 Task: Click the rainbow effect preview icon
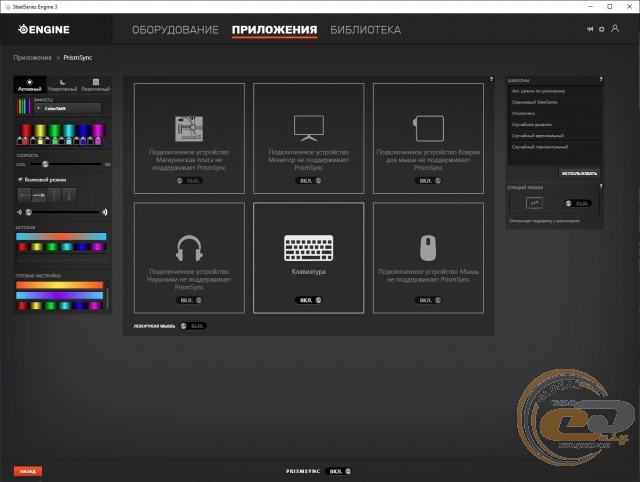24,107
